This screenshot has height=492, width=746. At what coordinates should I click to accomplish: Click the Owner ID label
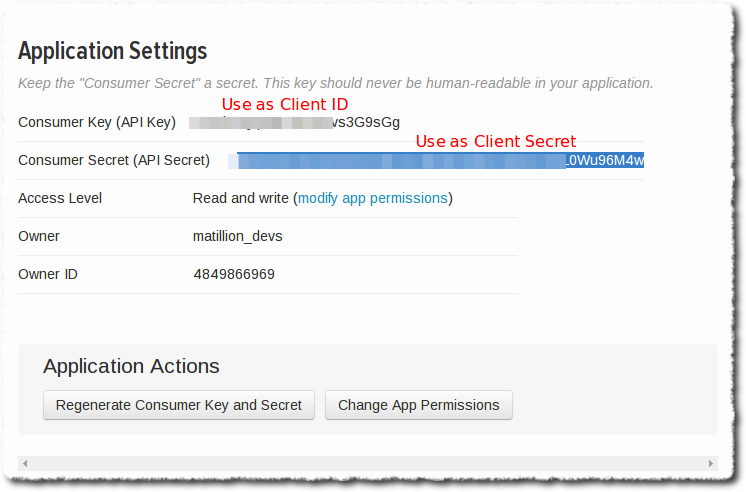[x=48, y=274]
